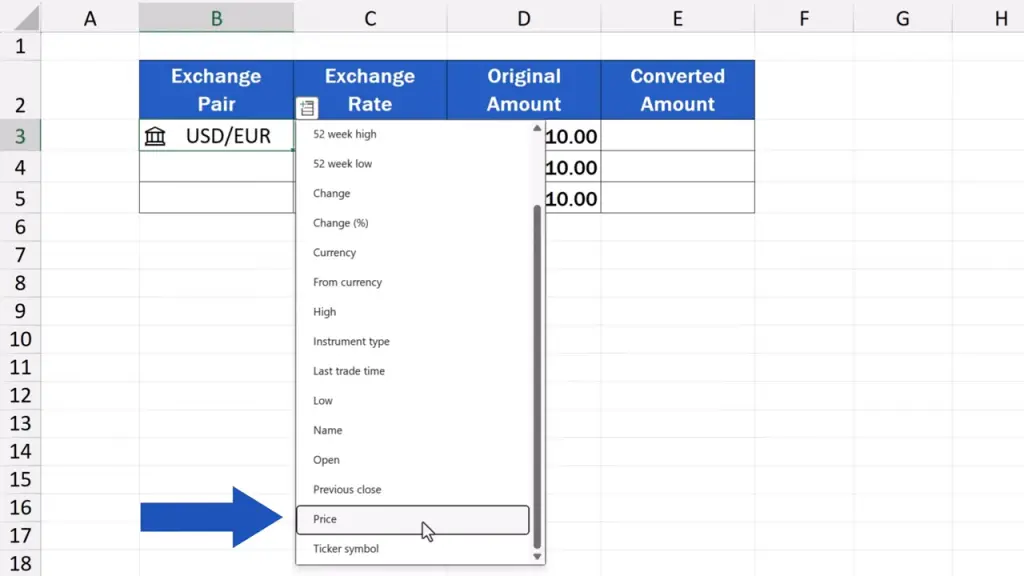Pick the Previous close field
The image size is (1024, 576).
click(x=347, y=490)
